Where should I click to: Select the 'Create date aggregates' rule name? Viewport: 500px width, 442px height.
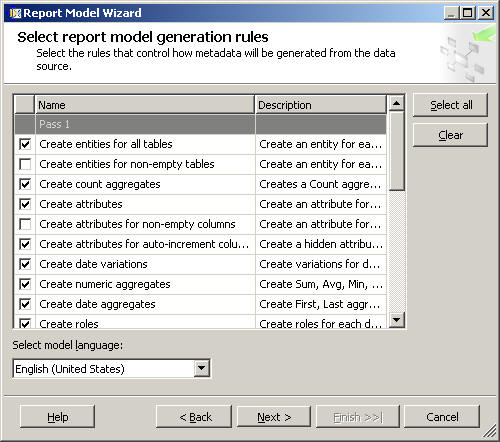click(97, 304)
